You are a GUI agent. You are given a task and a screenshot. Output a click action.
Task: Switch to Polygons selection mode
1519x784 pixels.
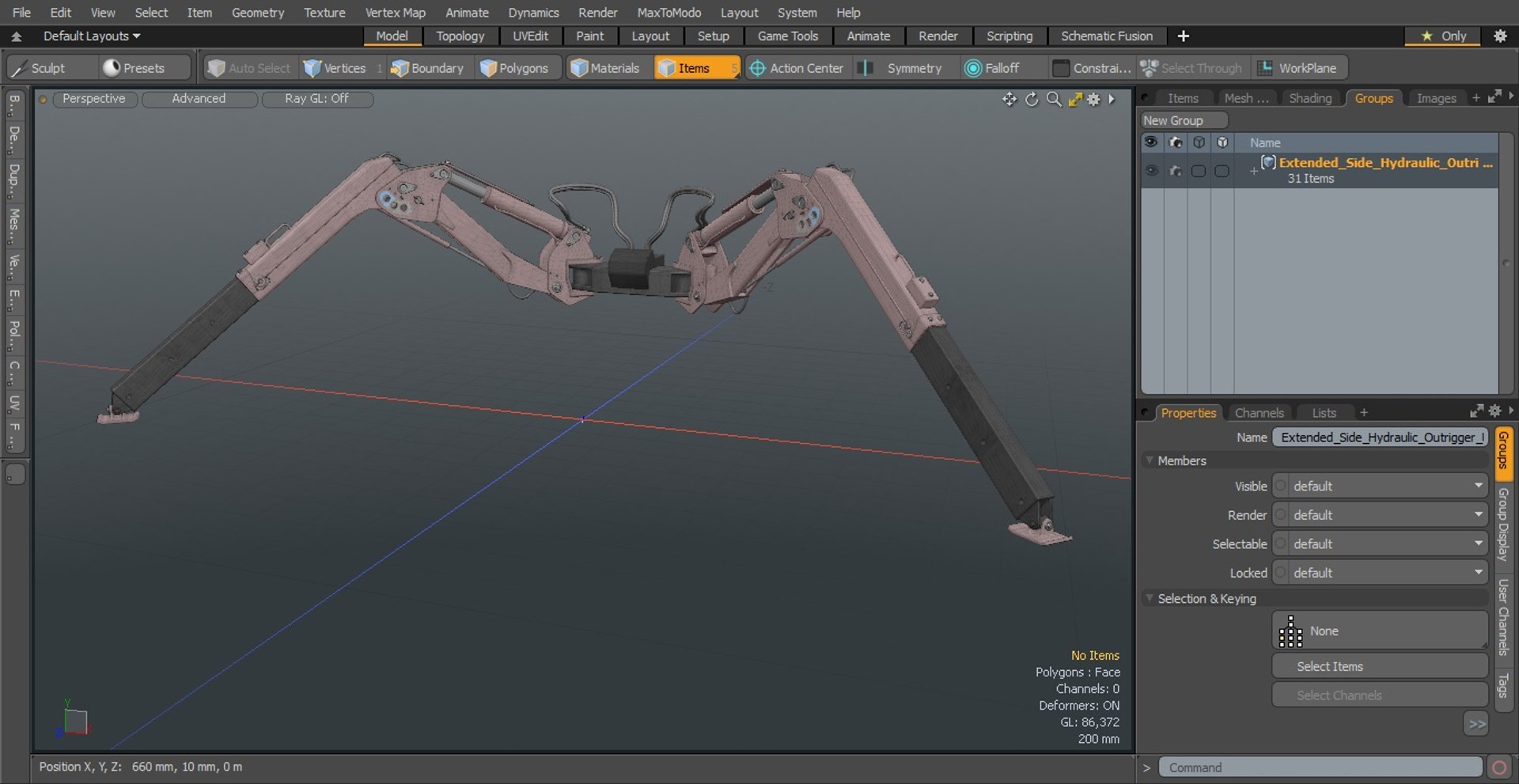[x=514, y=68]
